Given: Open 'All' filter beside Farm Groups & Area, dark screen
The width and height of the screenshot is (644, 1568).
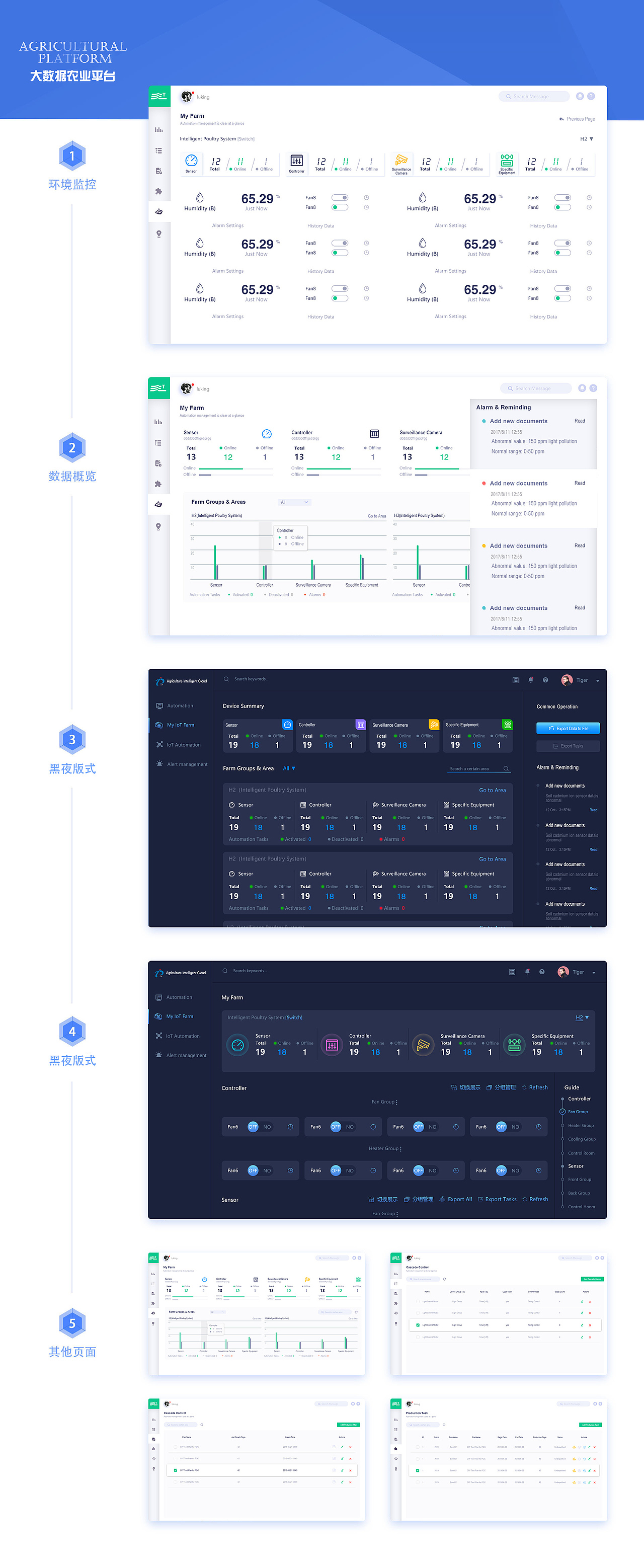Looking at the screenshot, I should (289, 768).
